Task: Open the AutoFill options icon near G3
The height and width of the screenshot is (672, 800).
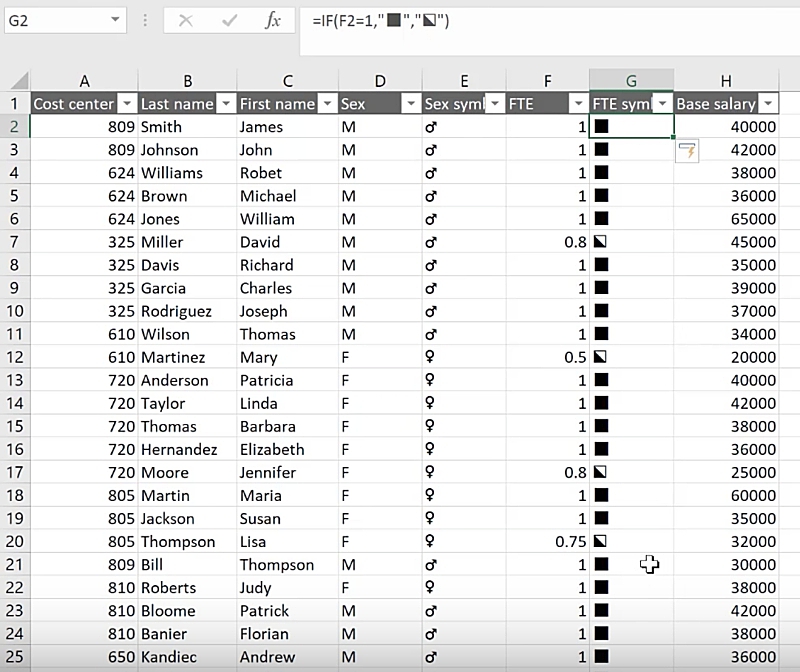Action: click(687, 151)
